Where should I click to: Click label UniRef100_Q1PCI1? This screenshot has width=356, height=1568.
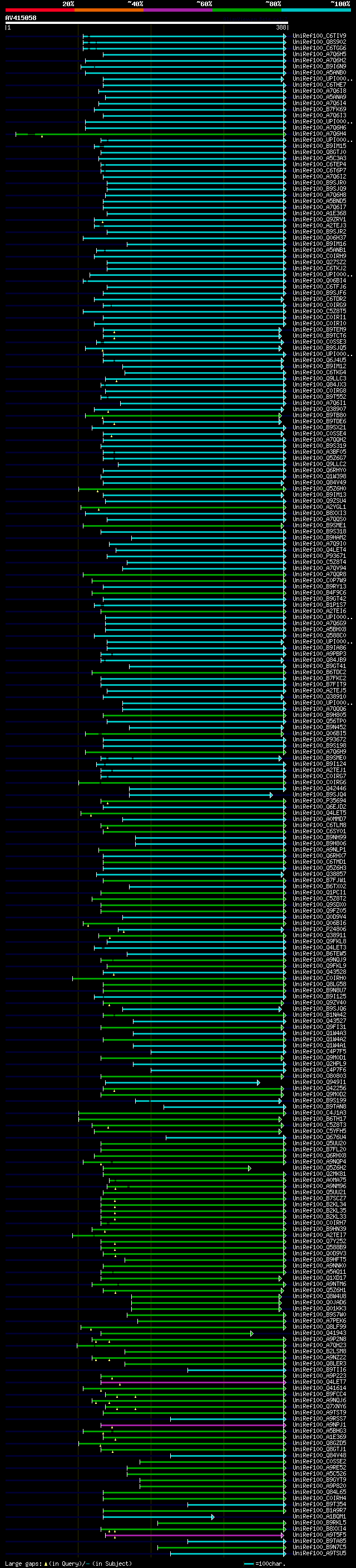(x=319, y=892)
